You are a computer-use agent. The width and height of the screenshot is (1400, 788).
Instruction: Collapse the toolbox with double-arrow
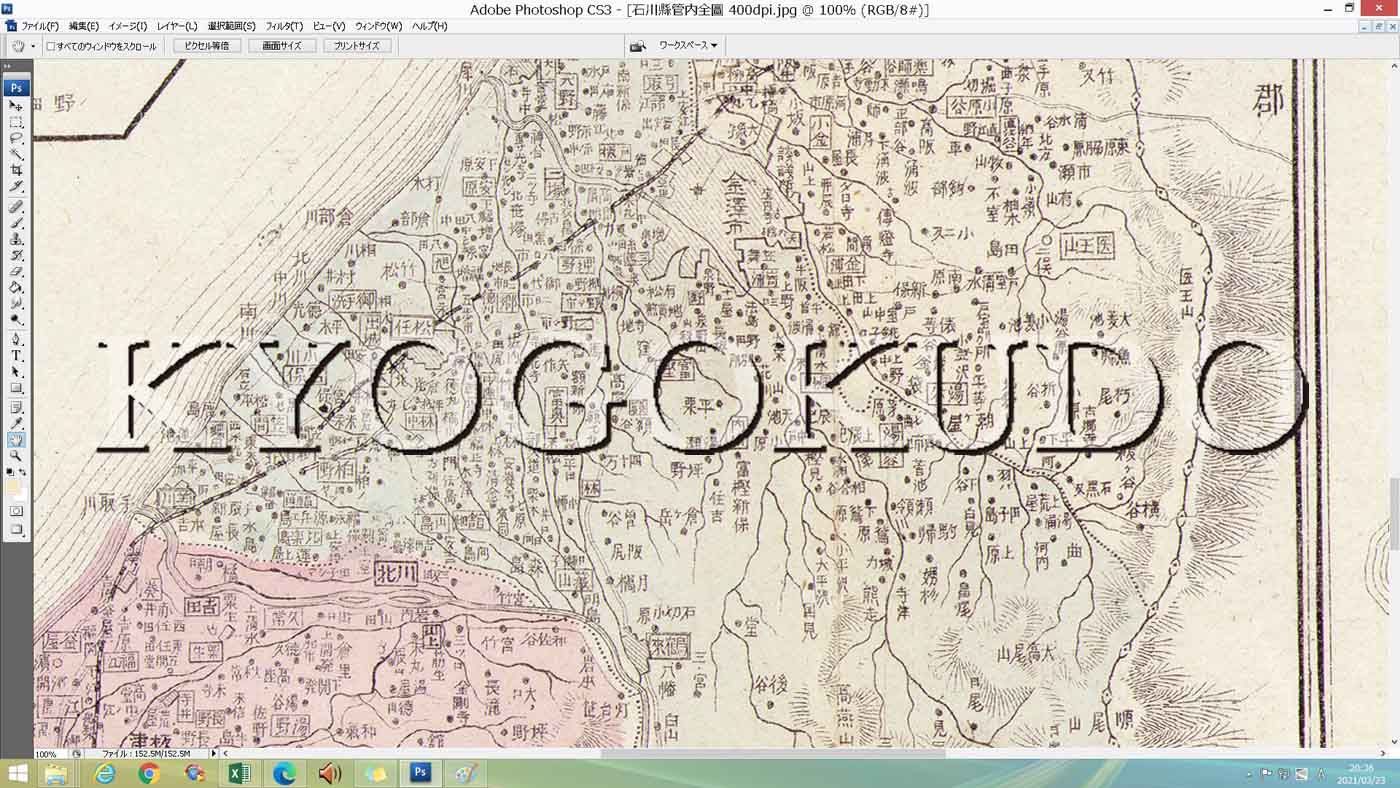pyautogui.click(x=9, y=67)
